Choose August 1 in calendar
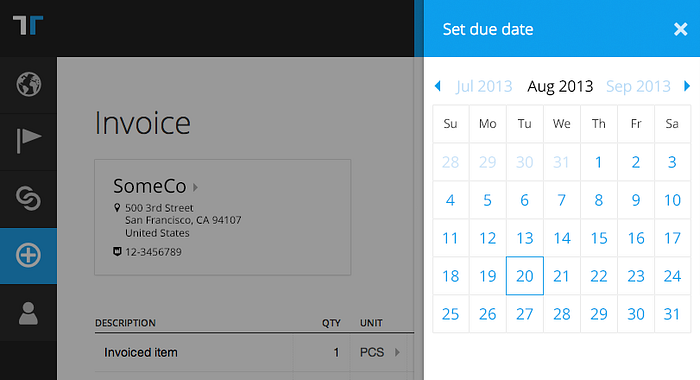The image size is (700, 380). pos(599,162)
